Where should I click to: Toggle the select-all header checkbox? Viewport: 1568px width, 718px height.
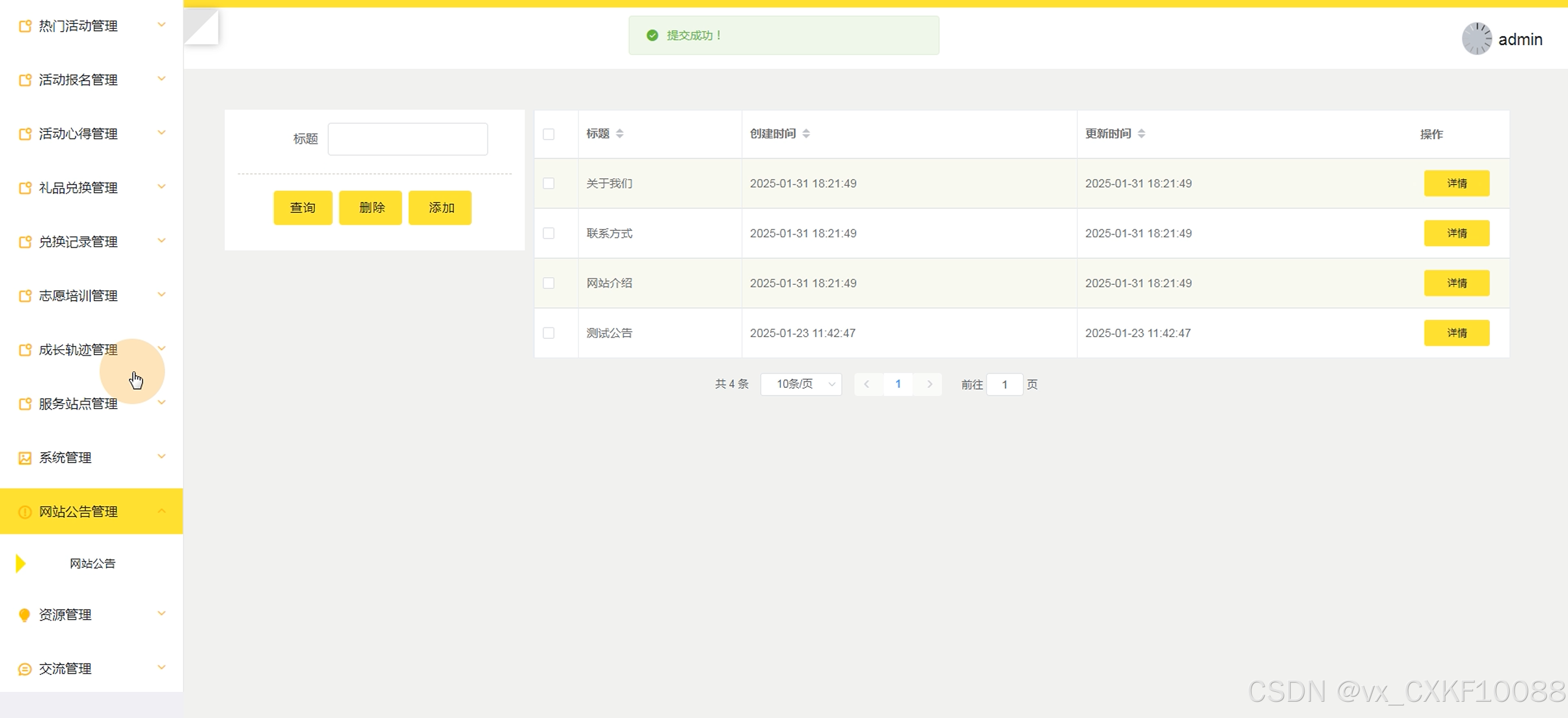(548, 134)
